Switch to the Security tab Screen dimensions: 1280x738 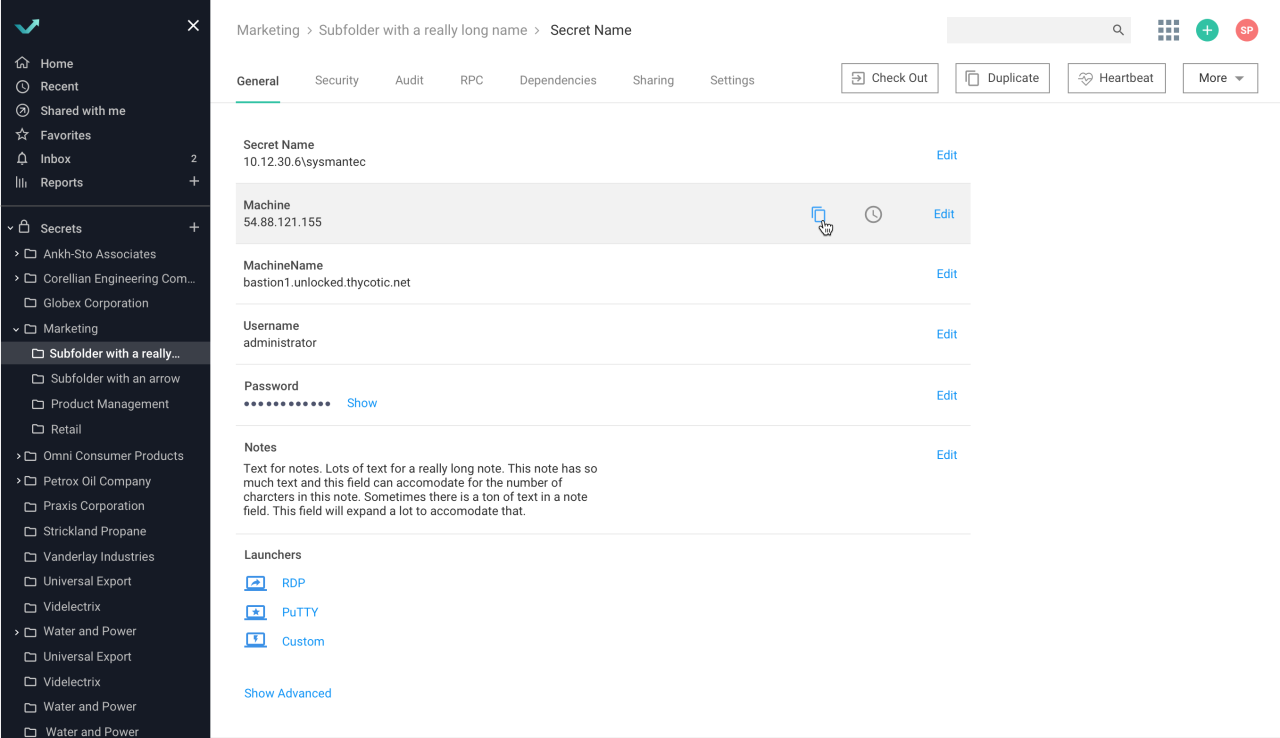click(x=337, y=79)
